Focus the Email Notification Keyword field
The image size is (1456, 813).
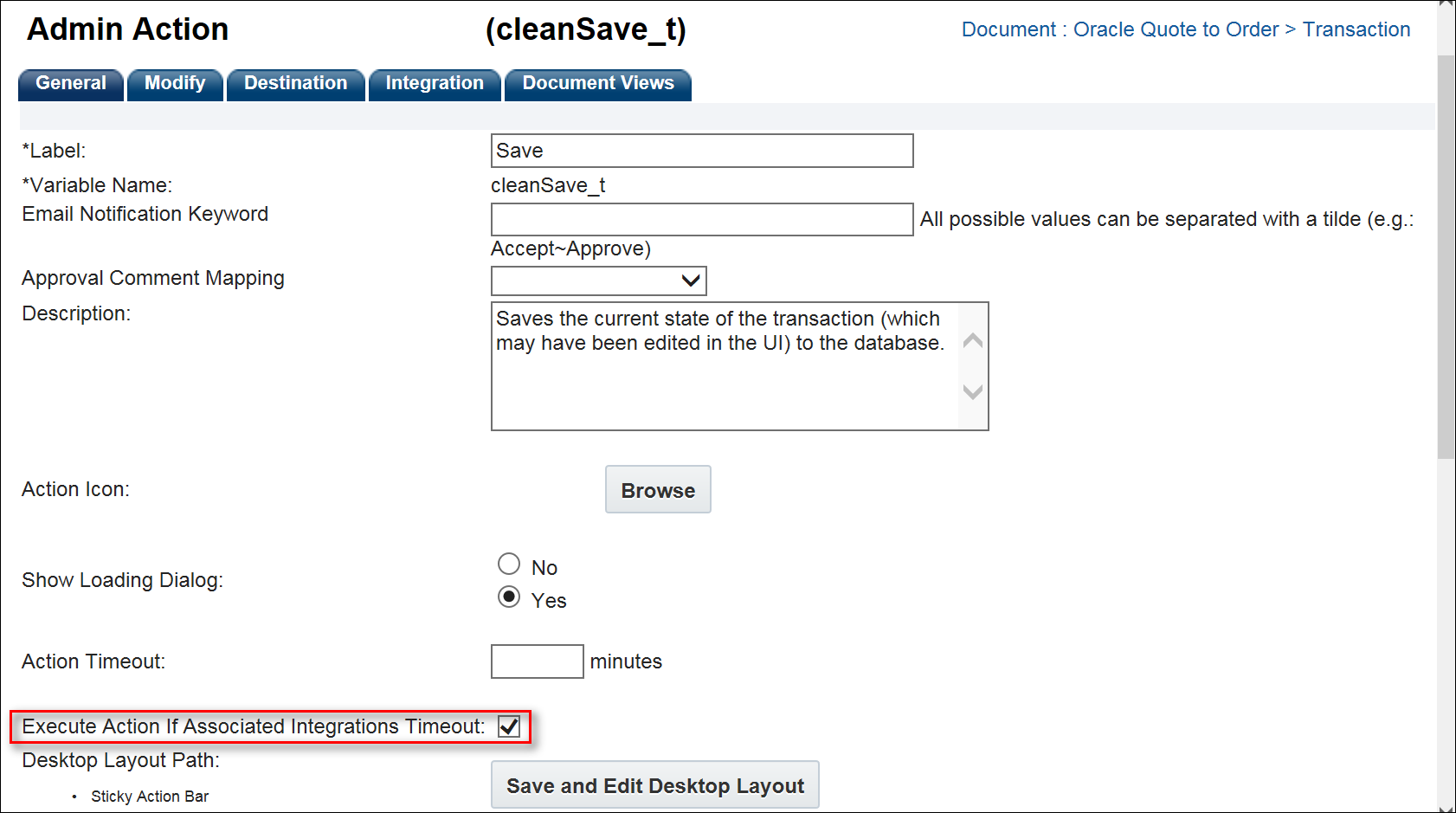[x=701, y=219]
